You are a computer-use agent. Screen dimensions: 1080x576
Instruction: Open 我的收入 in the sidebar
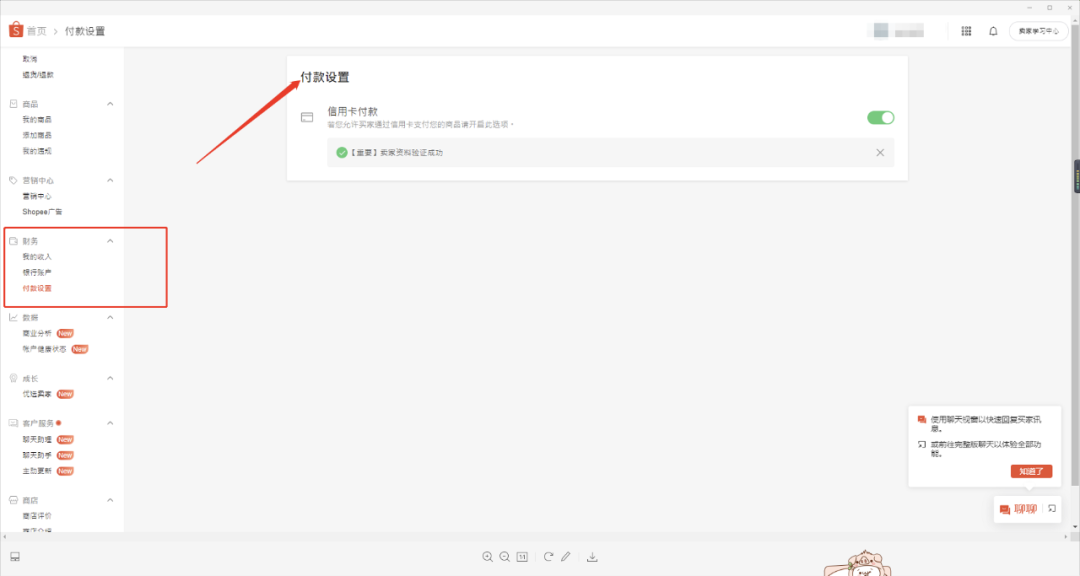pyautogui.click(x=37, y=257)
